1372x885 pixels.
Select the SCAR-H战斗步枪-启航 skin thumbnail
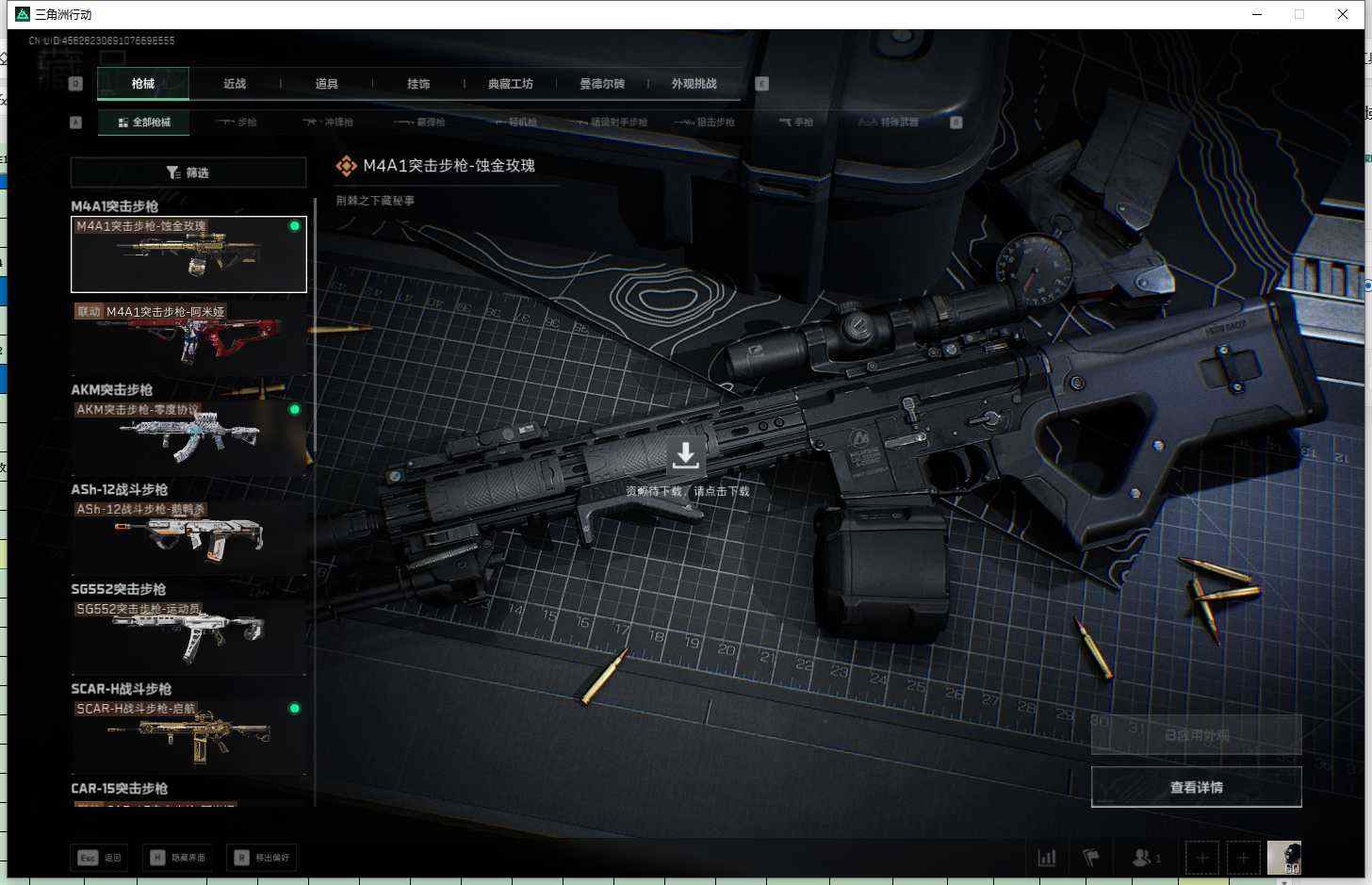[188, 737]
